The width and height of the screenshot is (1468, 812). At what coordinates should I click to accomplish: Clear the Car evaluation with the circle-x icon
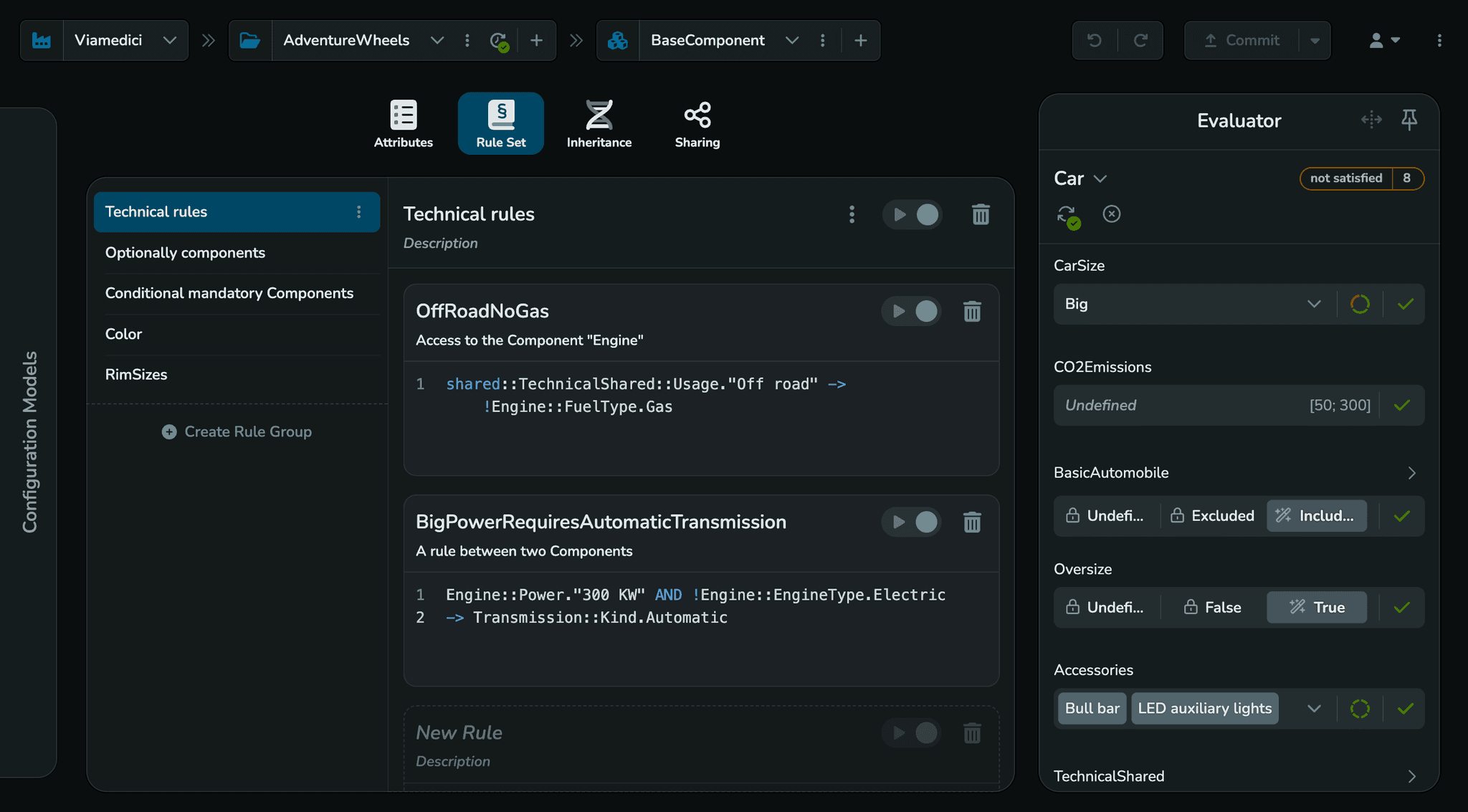1111,214
